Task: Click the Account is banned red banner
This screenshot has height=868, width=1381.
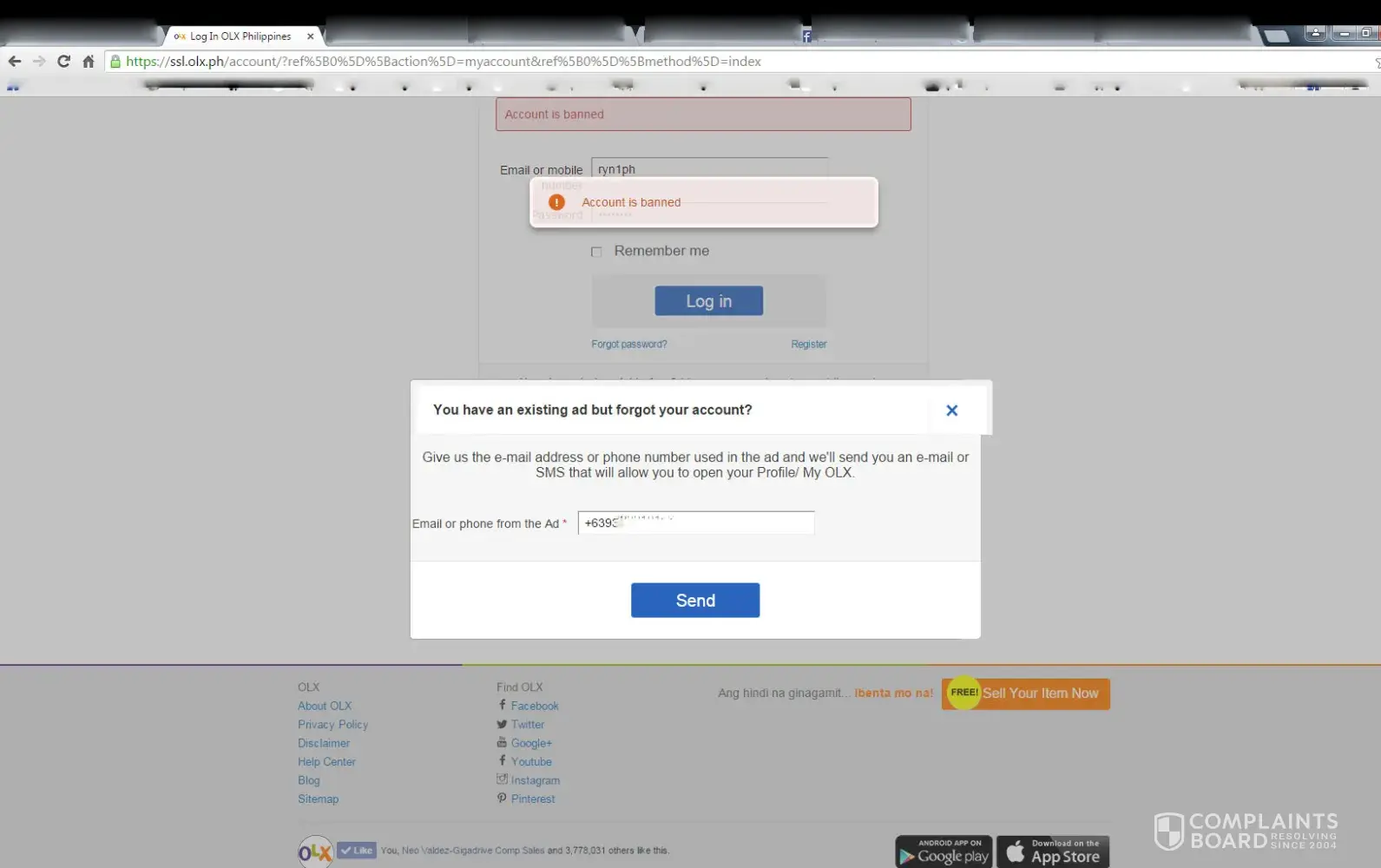Action: click(x=703, y=114)
